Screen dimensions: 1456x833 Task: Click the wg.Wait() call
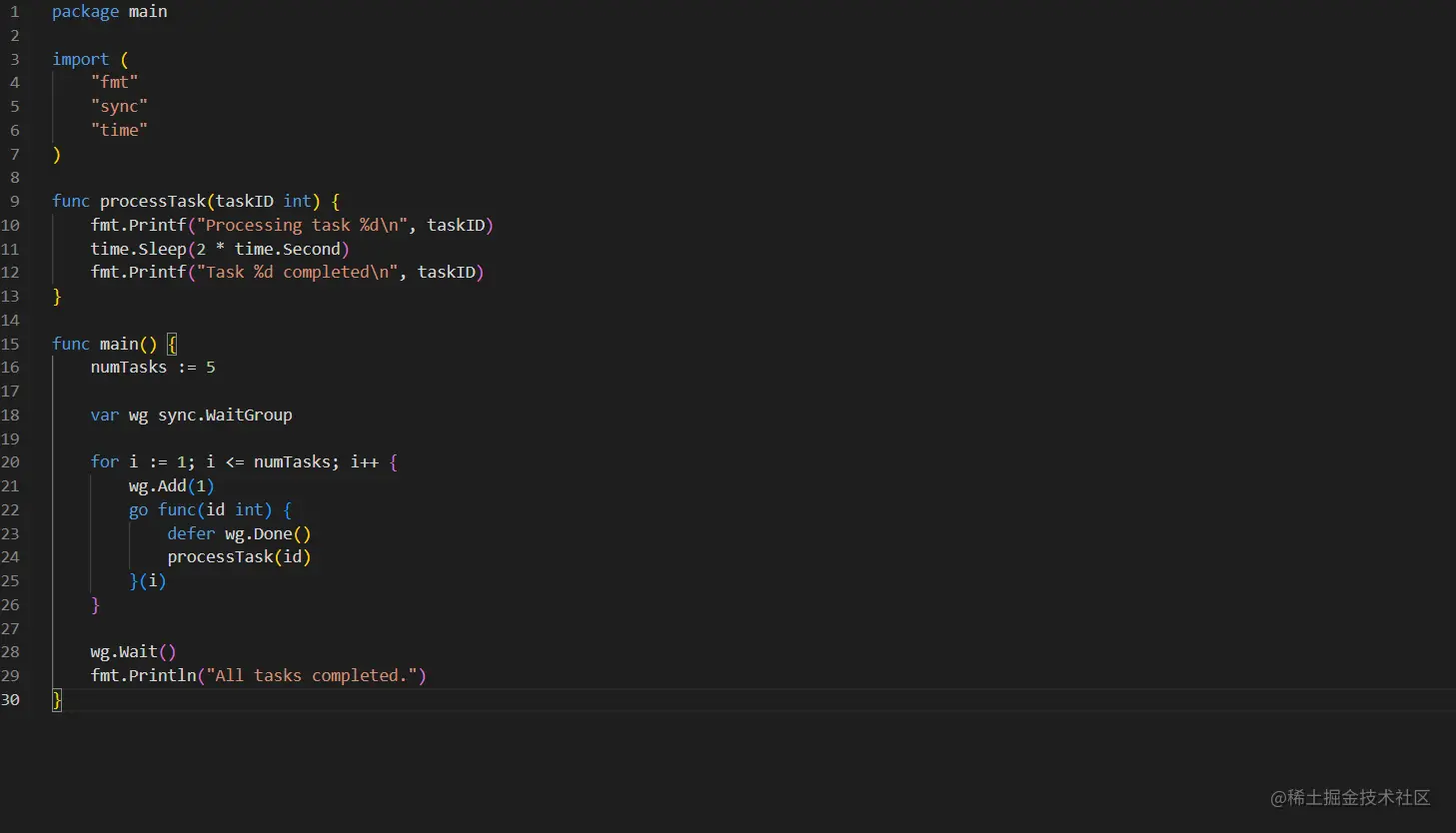133,652
